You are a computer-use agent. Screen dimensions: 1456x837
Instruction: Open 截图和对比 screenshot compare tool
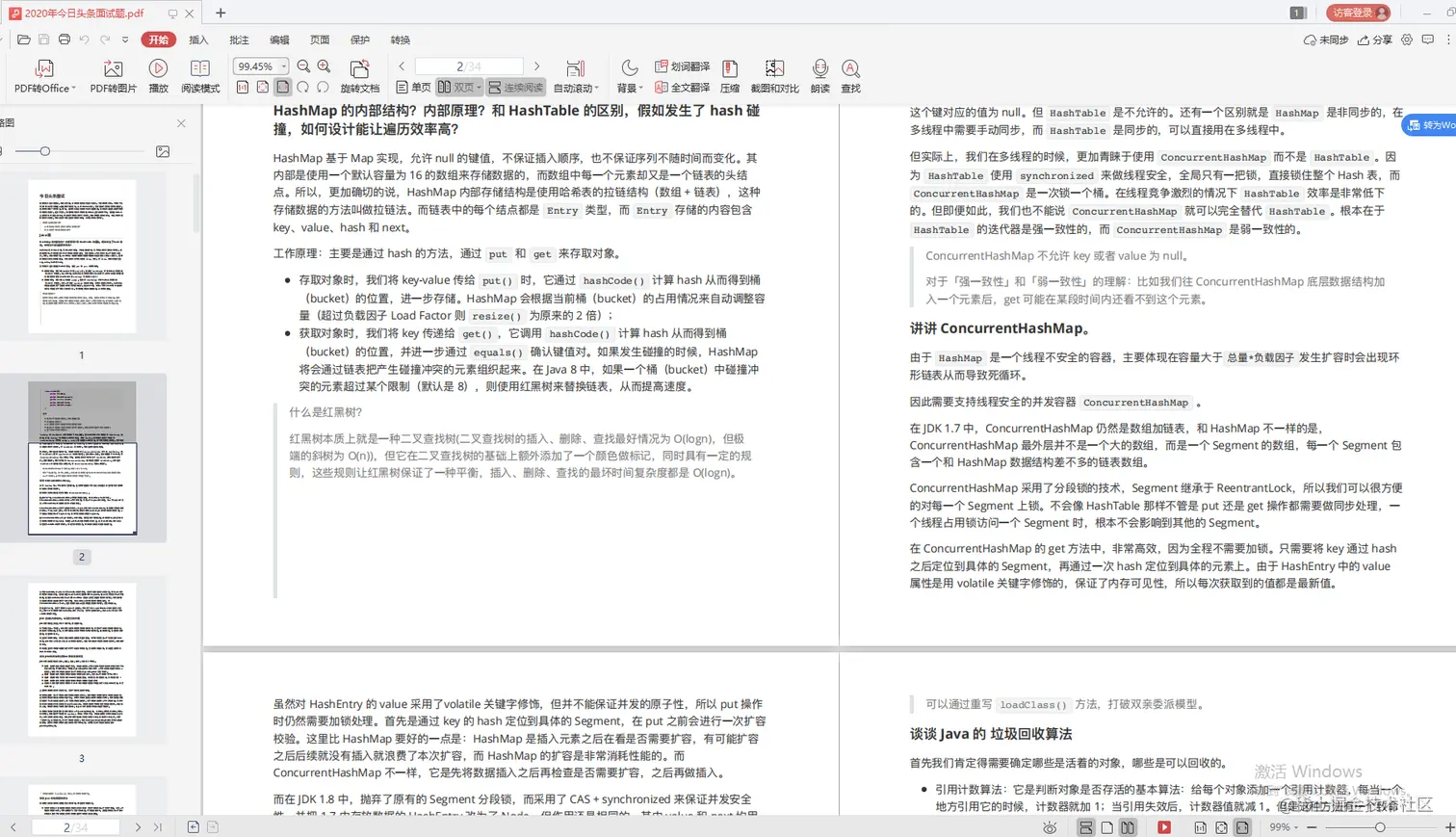775,75
